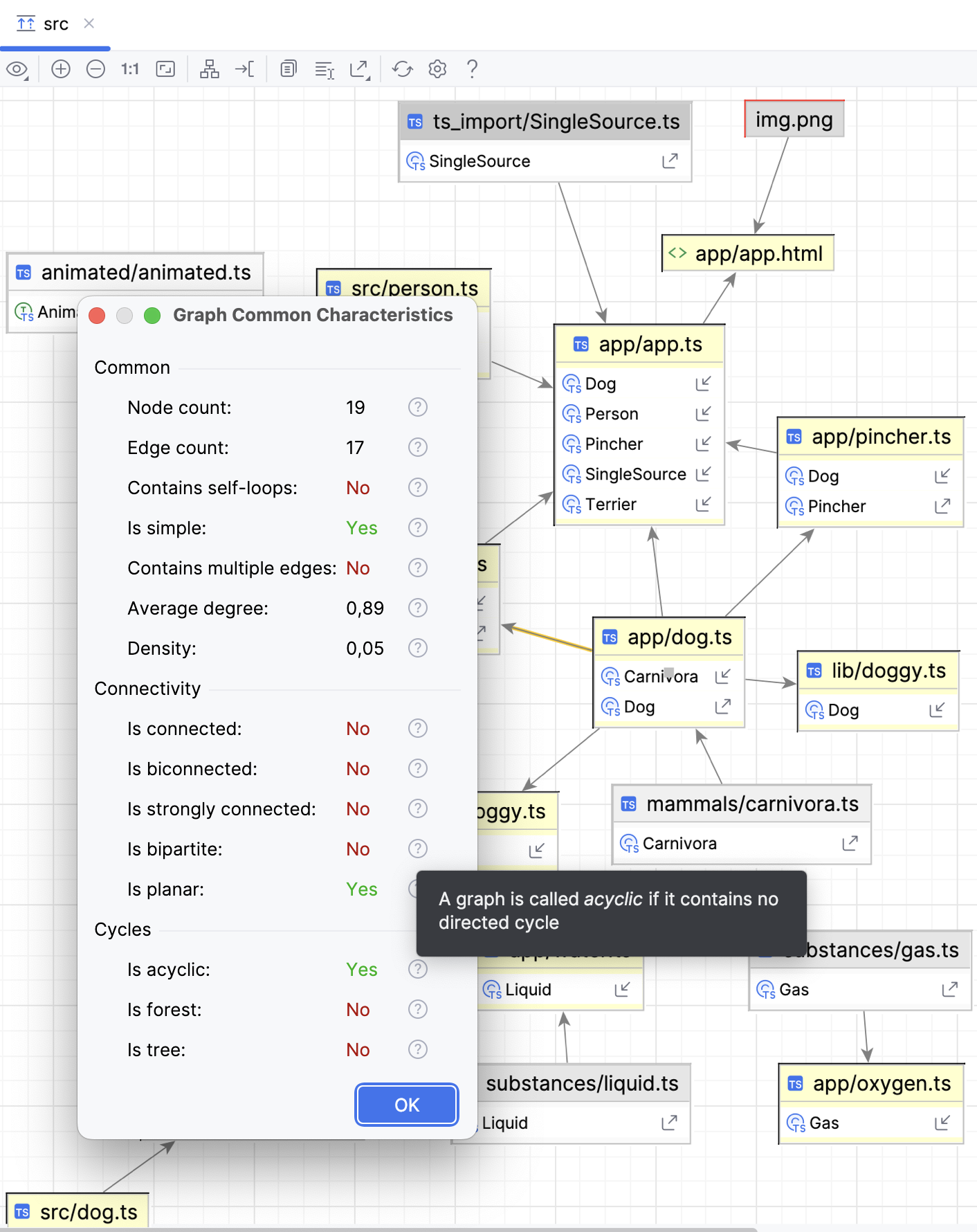This screenshot has width=977, height=1232.
Task: Show help for Is bipartite
Action: 418,849
